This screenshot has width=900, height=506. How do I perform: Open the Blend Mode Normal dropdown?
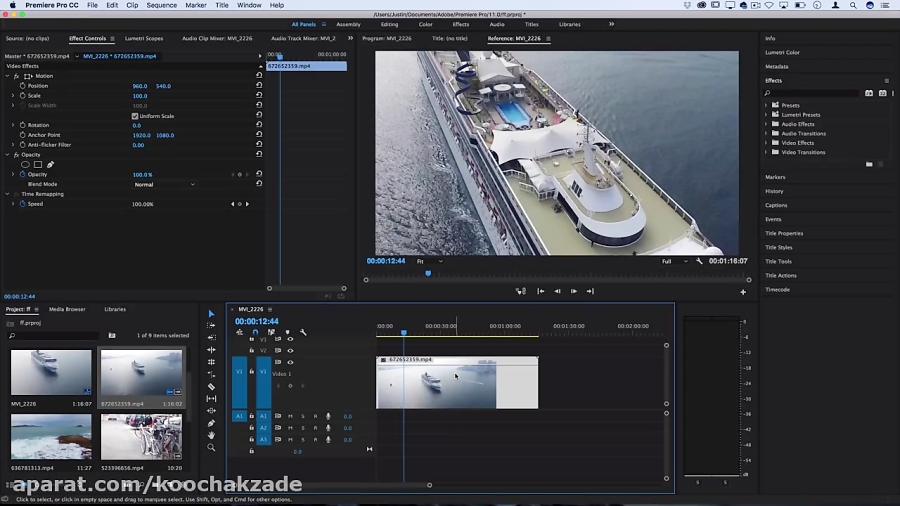pyautogui.click(x=164, y=184)
